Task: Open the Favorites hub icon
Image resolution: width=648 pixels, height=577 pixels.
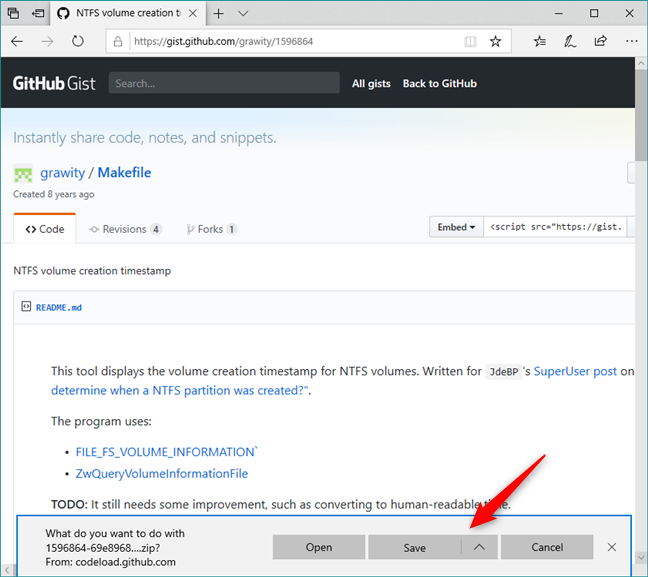Action: click(x=539, y=41)
